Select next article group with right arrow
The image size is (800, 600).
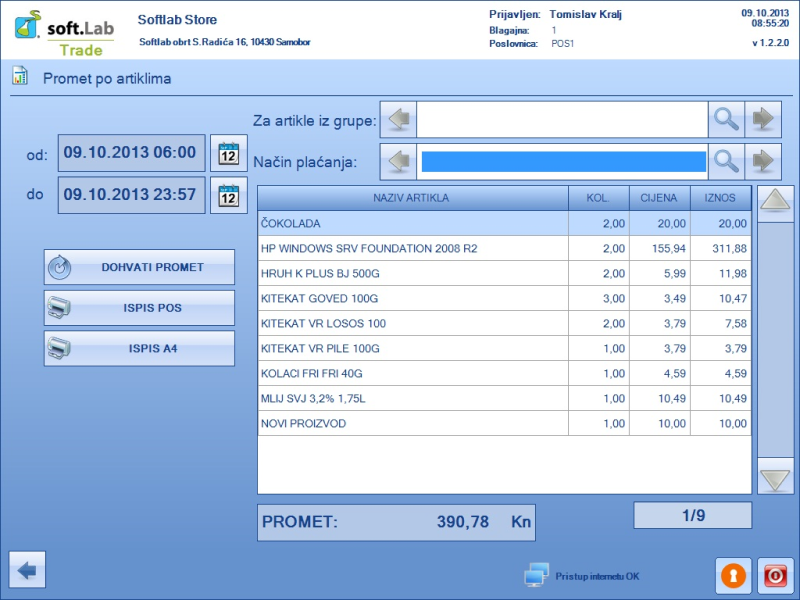click(x=763, y=120)
